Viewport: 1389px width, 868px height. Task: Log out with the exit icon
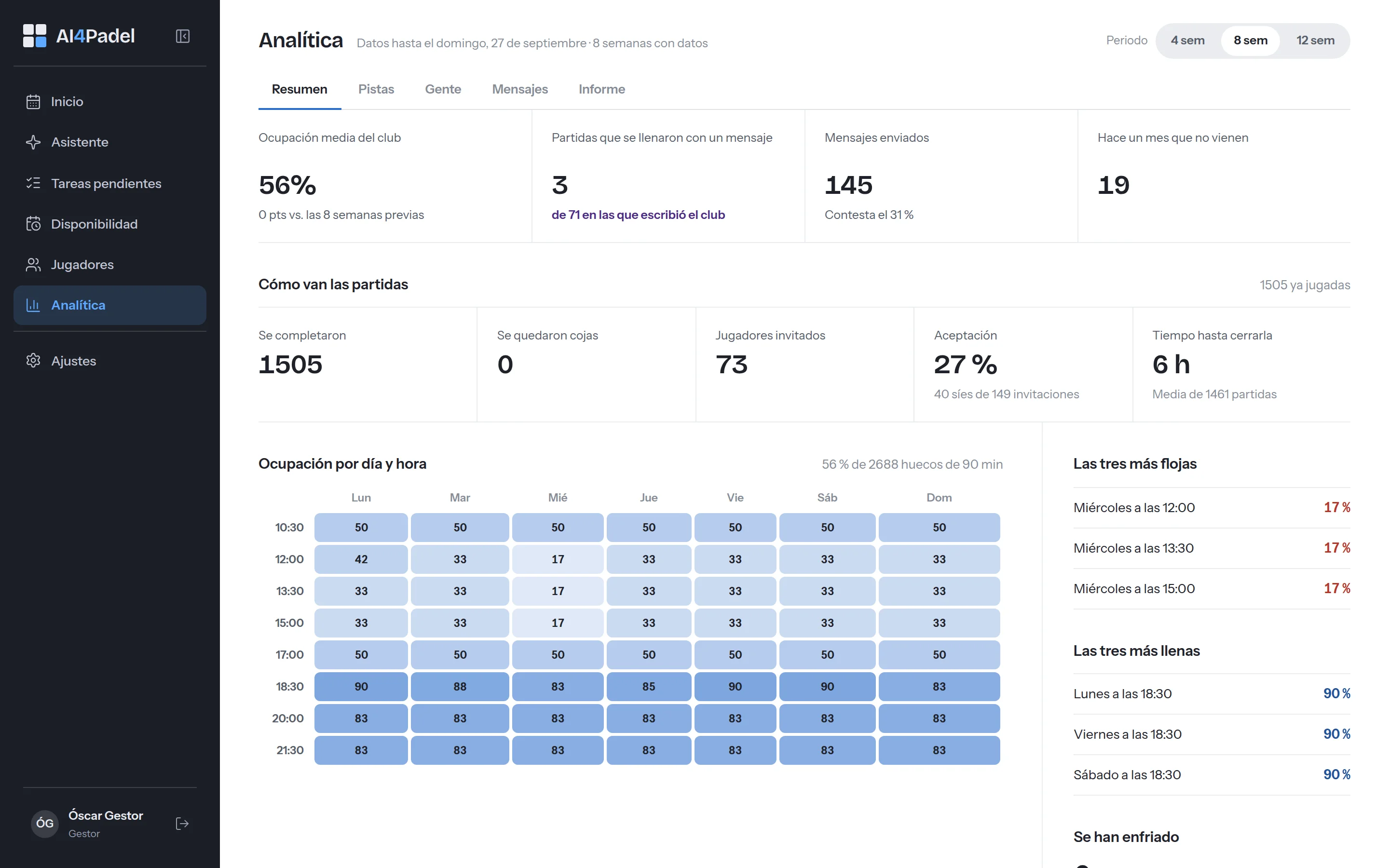point(182,824)
